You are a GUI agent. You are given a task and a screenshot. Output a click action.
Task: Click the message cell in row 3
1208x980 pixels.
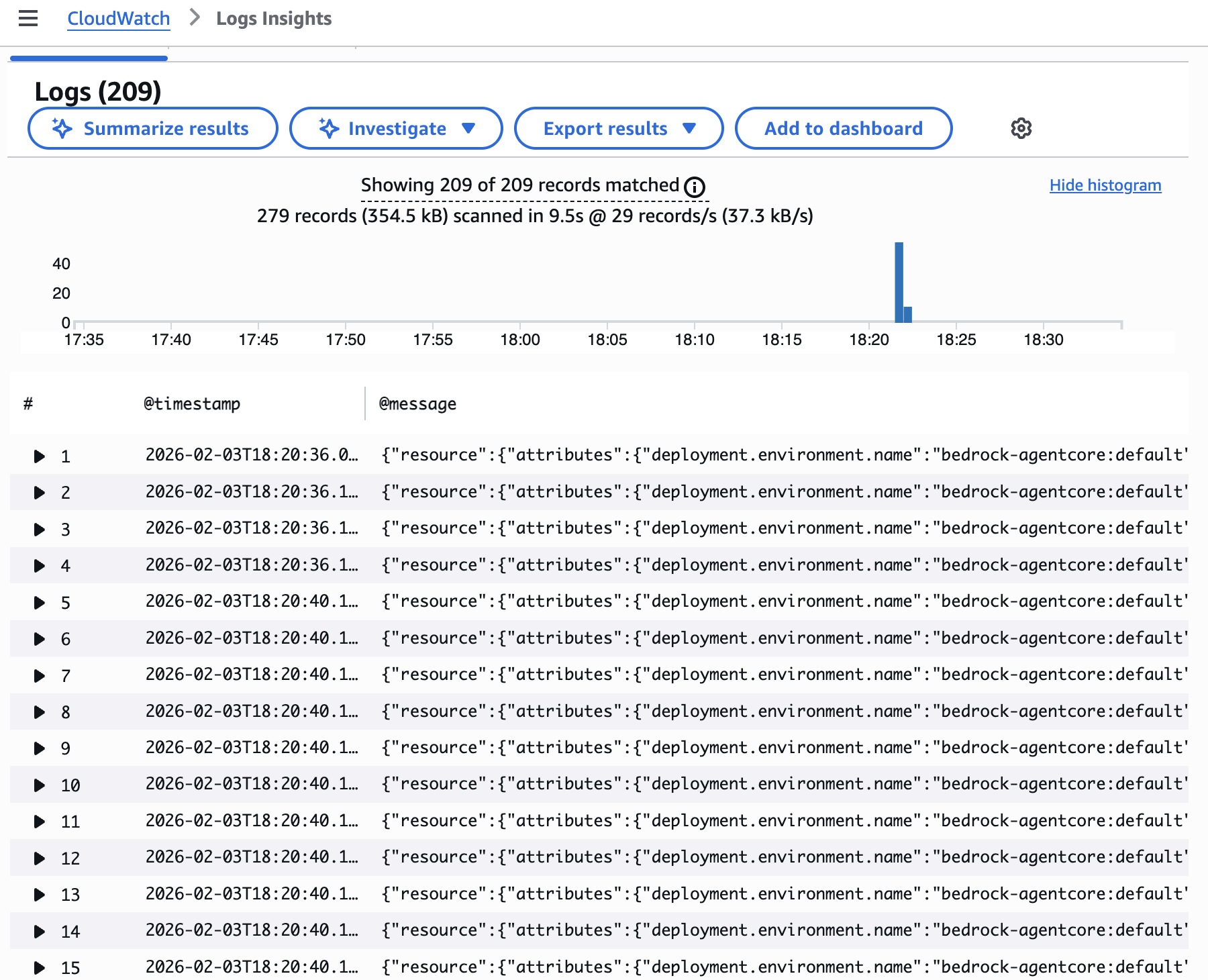pos(785,528)
